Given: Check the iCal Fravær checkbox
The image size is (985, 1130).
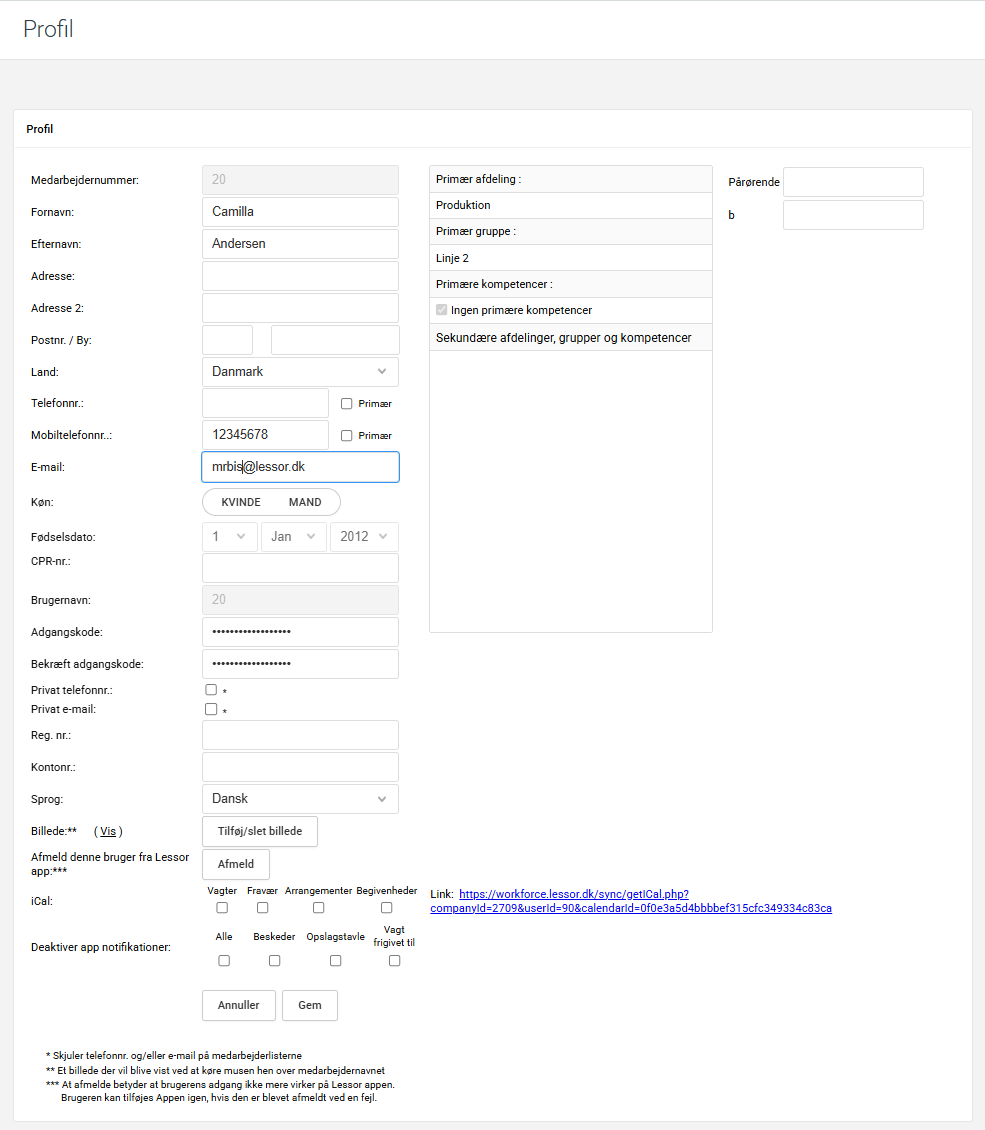Looking at the screenshot, I should pos(262,908).
